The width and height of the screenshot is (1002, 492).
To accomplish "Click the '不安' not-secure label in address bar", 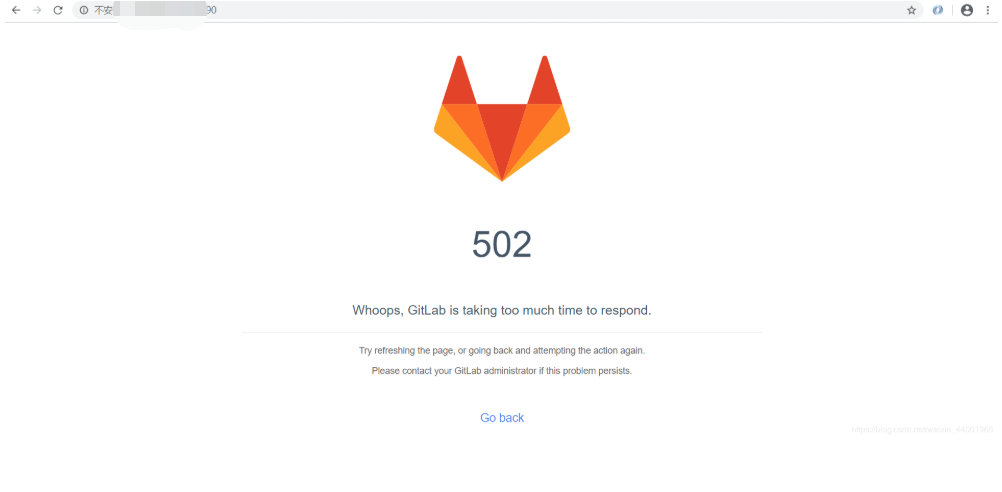I will tap(104, 10).
